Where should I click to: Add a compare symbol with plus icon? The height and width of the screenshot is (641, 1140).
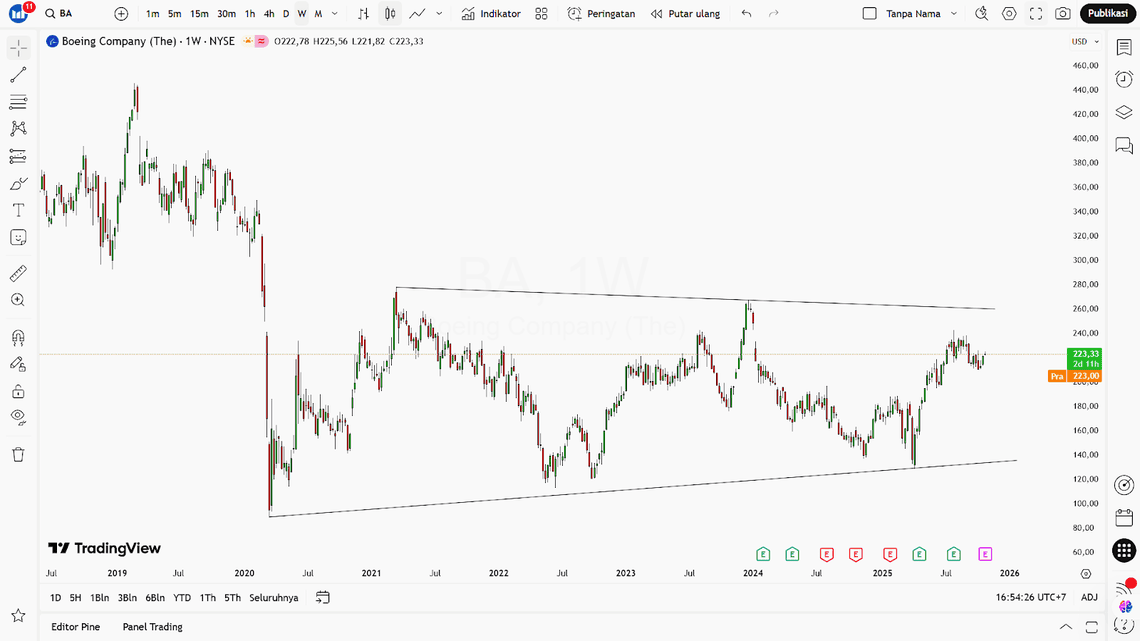point(121,14)
